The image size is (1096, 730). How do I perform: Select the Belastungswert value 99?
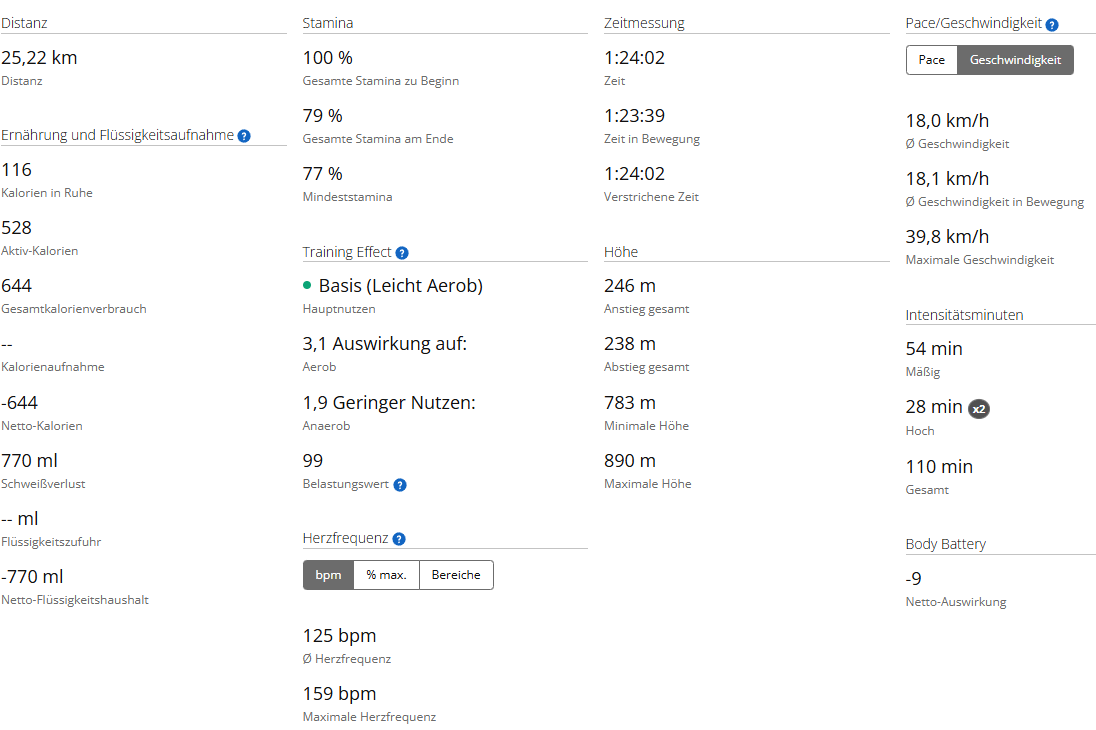[313, 460]
